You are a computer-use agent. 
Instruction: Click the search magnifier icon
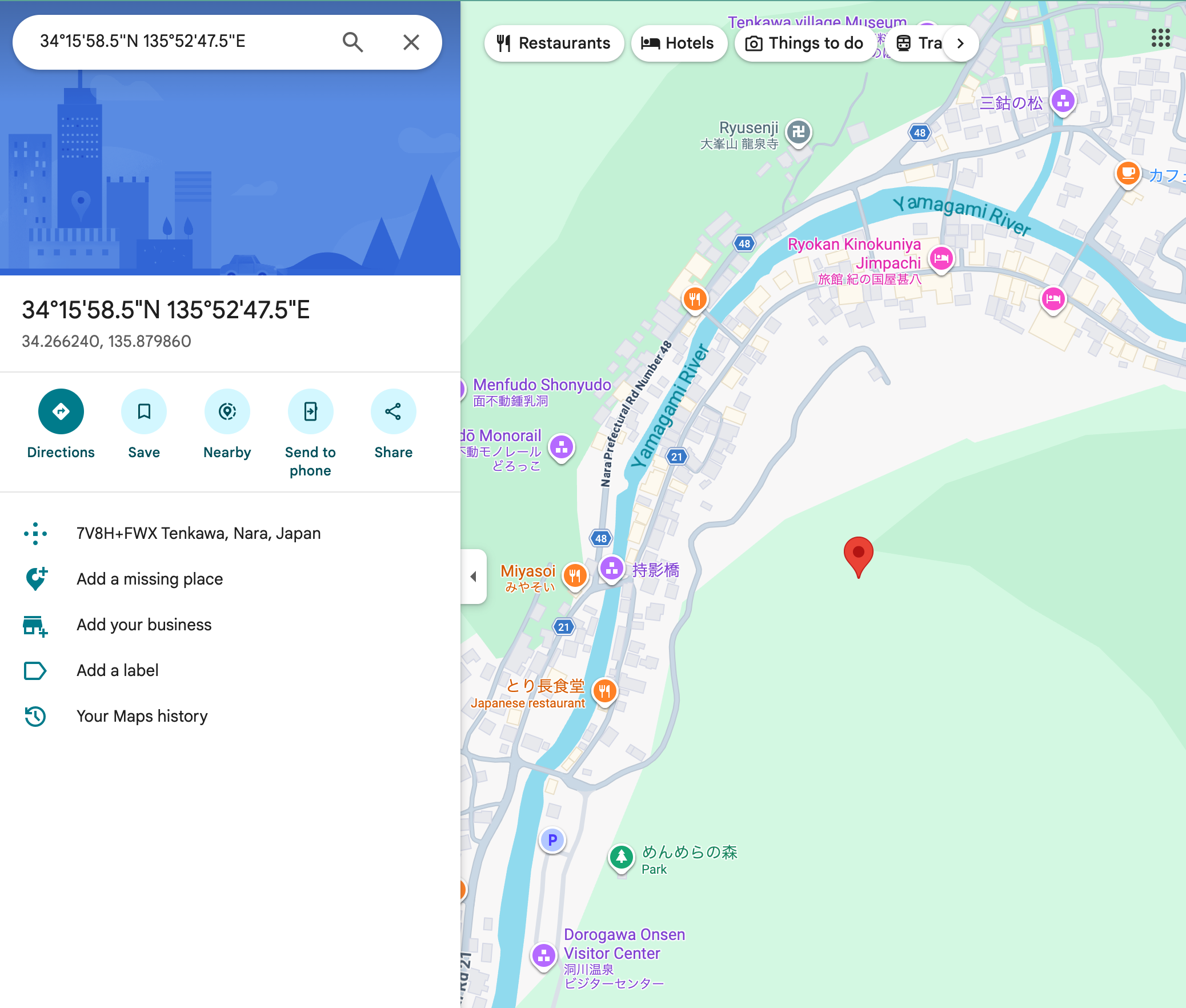pos(353,42)
